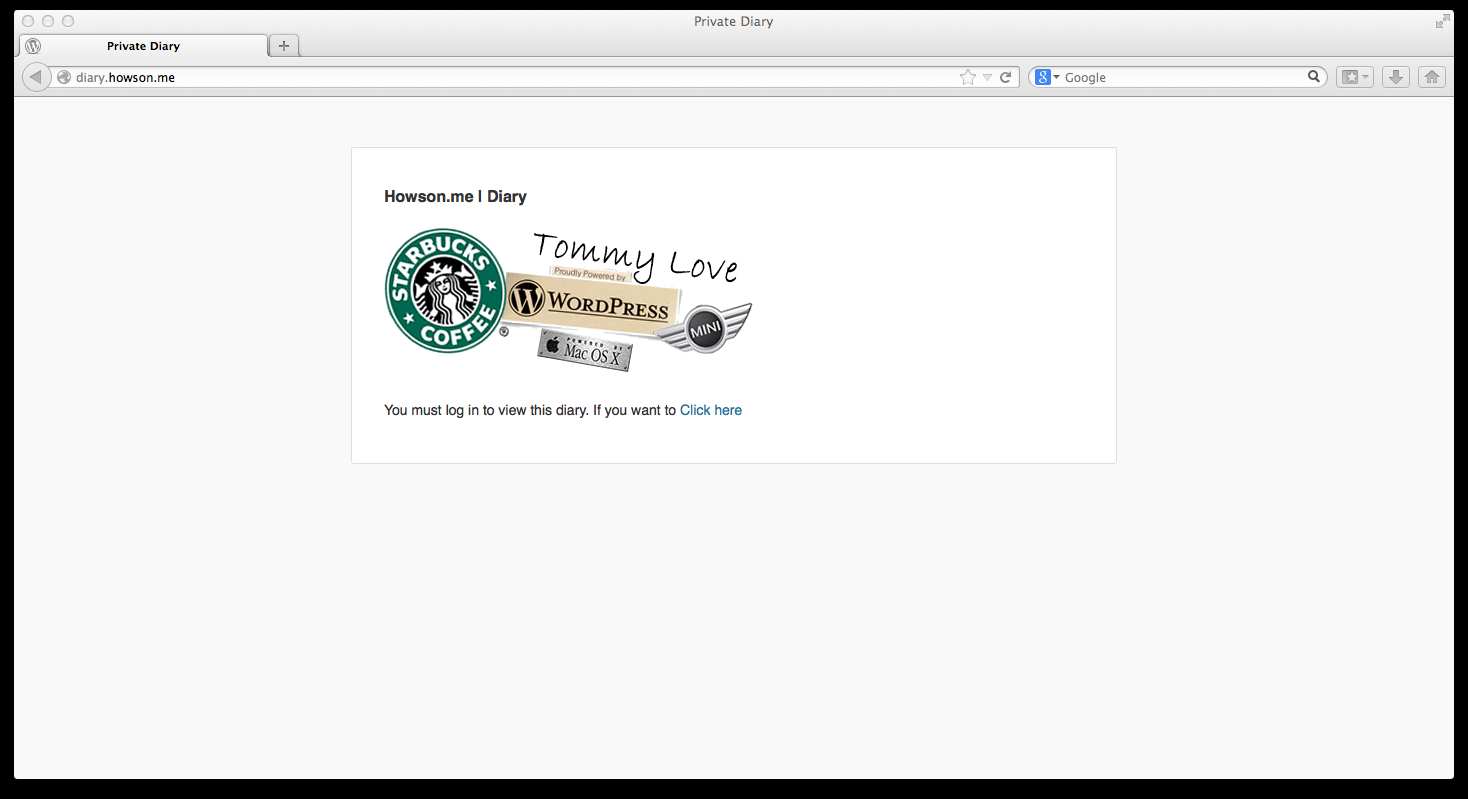Click the MINI wings logo
The width and height of the screenshot is (1468, 799).
click(705, 327)
